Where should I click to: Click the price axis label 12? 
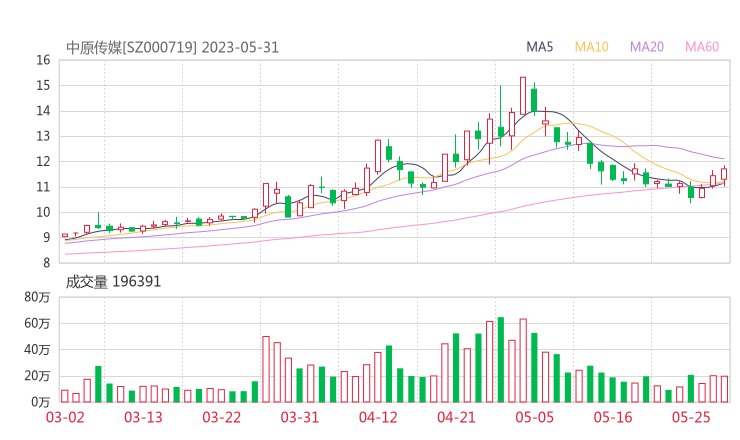[x=43, y=161]
